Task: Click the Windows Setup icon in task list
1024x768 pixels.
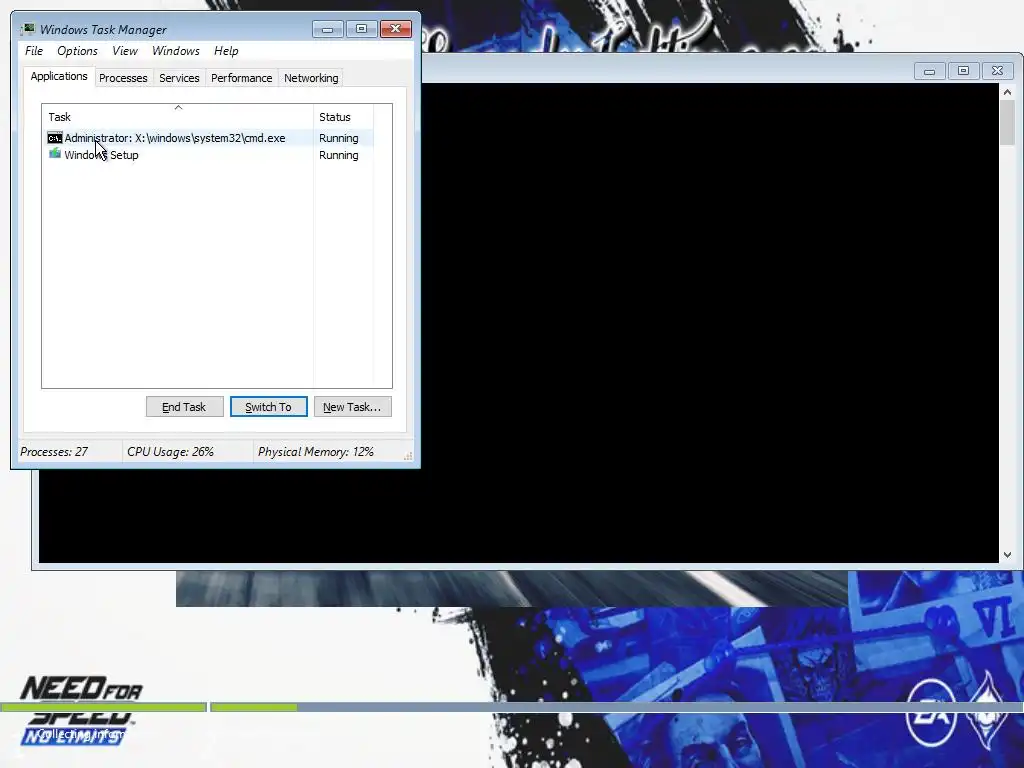Action: click(55, 154)
